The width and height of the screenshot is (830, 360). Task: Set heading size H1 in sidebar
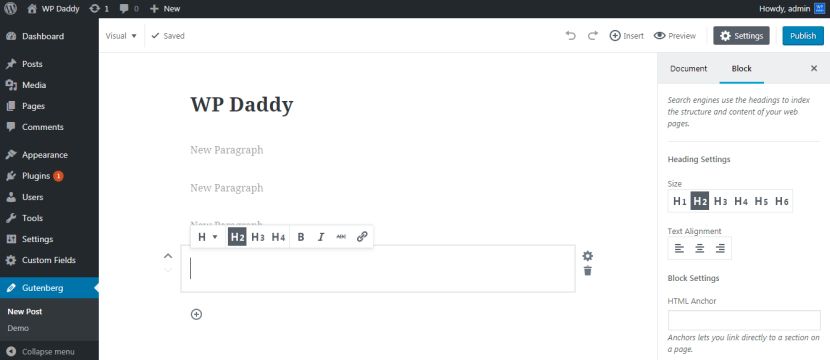680,201
